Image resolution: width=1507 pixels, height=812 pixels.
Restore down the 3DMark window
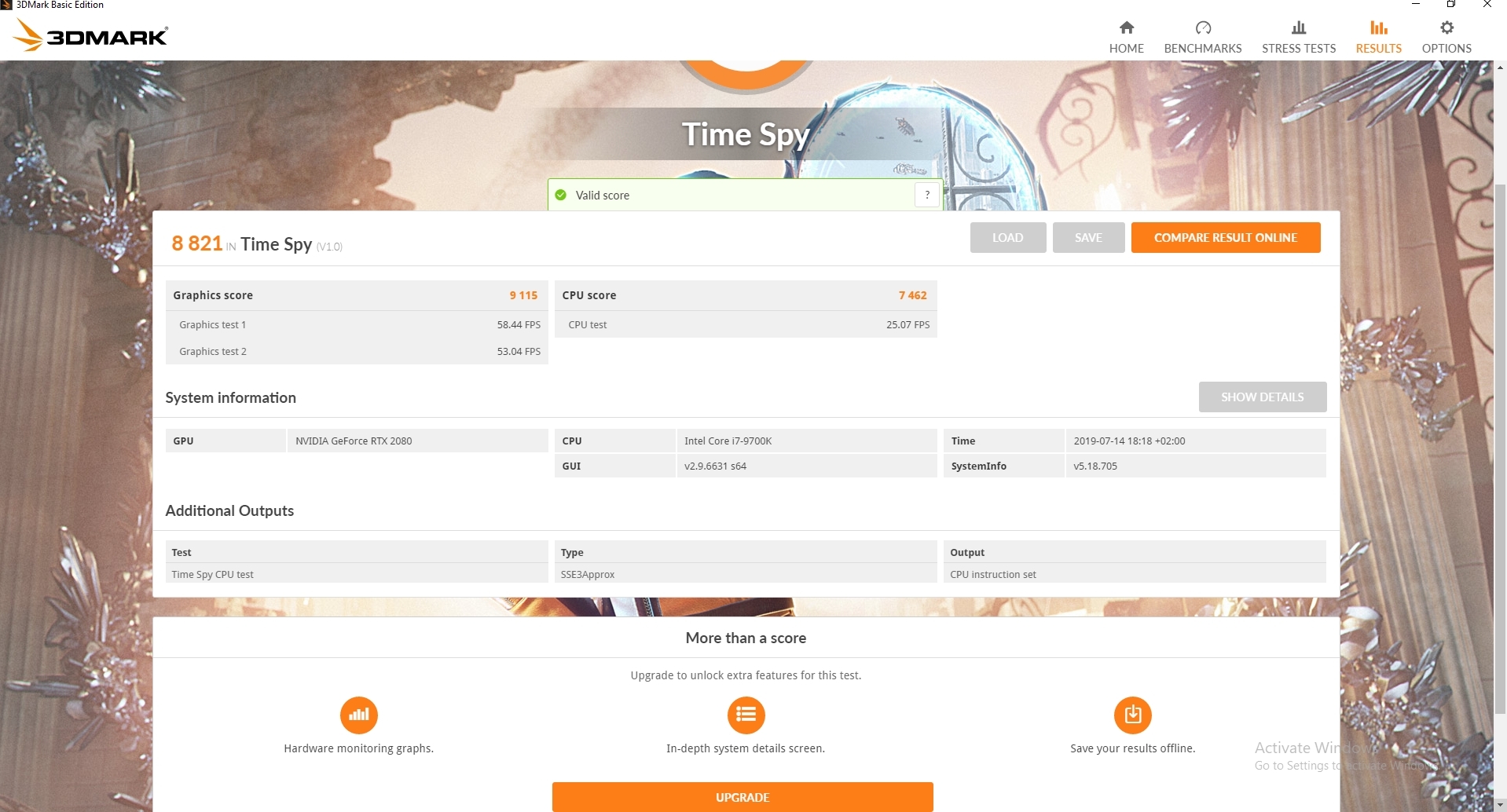[1451, 5]
